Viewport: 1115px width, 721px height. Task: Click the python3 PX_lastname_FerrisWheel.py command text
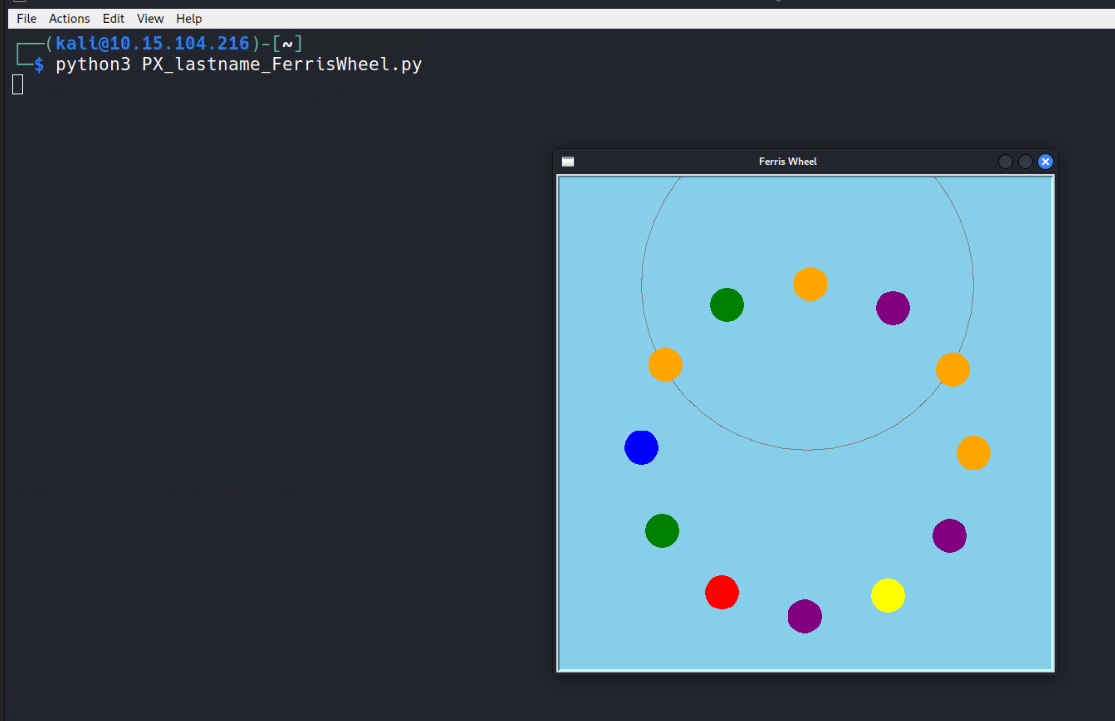pyautogui.click(x=238, y=65)
